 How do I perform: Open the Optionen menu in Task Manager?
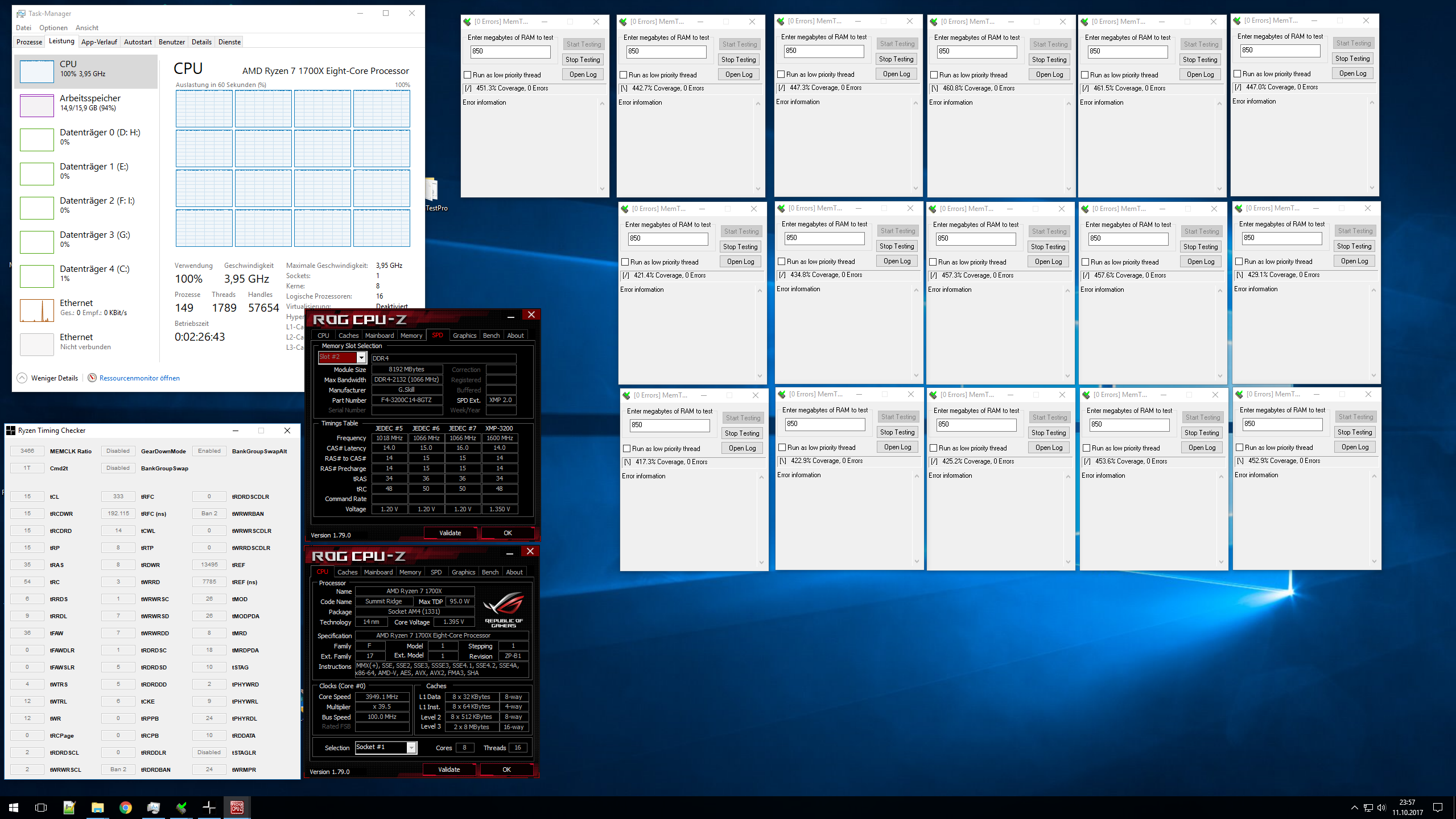point(53,27)
